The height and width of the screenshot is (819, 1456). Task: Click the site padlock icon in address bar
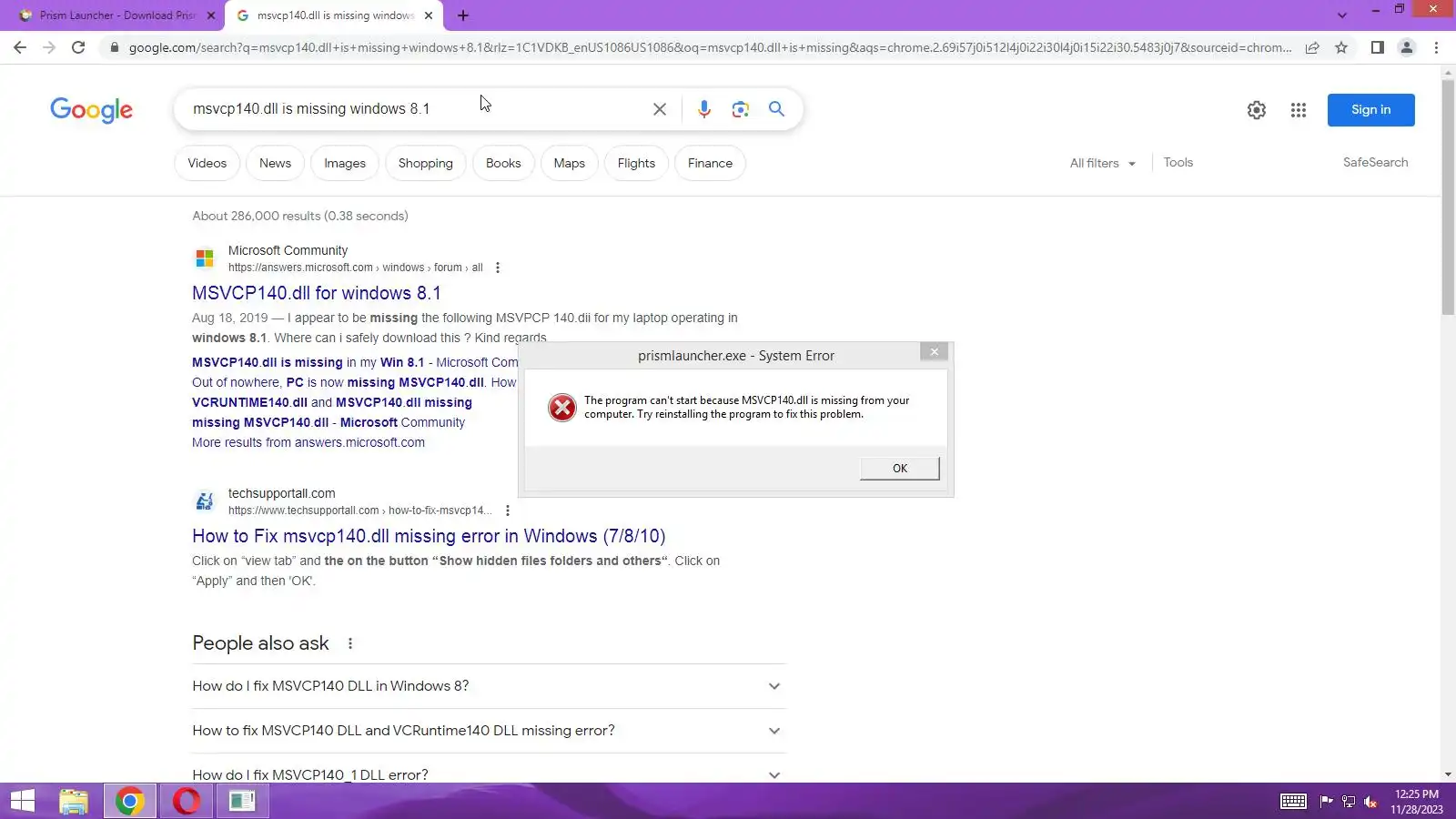click(114, 47)
